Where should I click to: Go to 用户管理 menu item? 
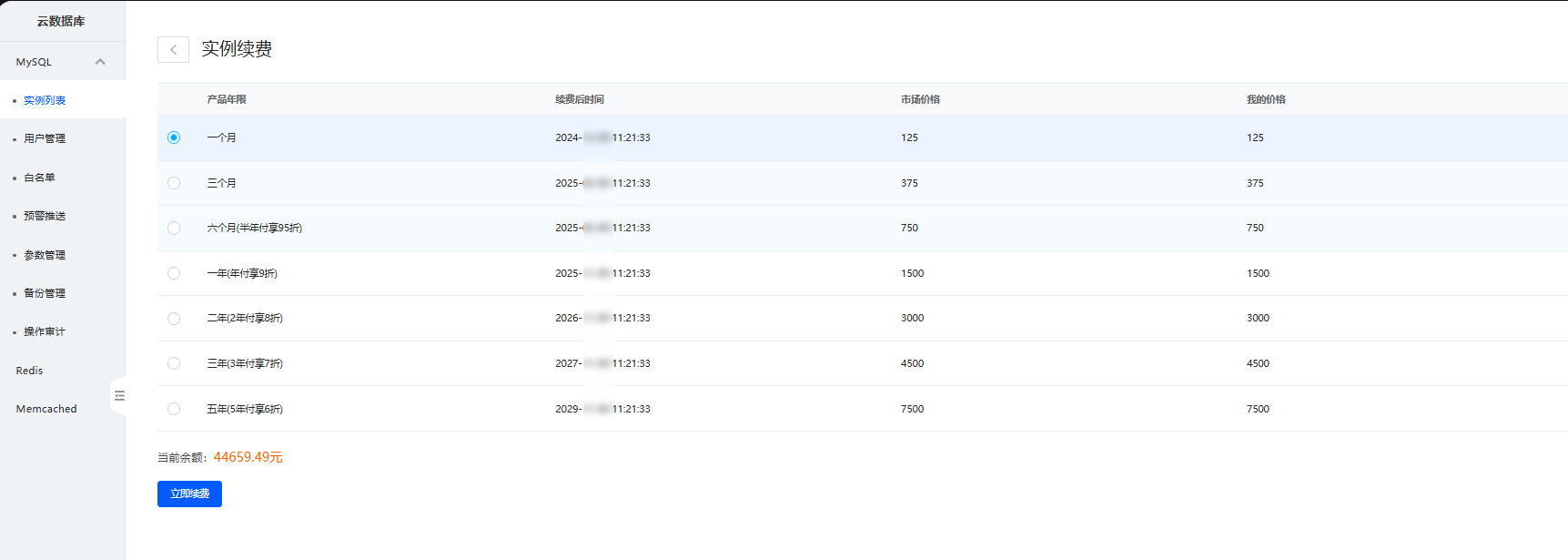45,138
